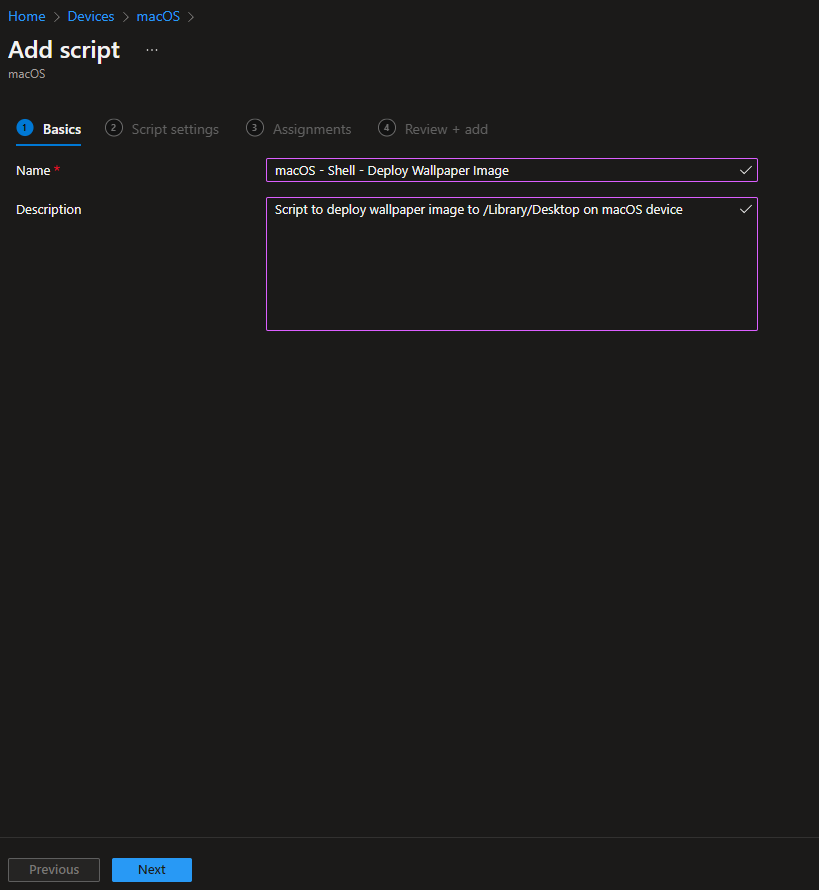Click the Add script page title
The image size is (819, 890).
[64, 50]
